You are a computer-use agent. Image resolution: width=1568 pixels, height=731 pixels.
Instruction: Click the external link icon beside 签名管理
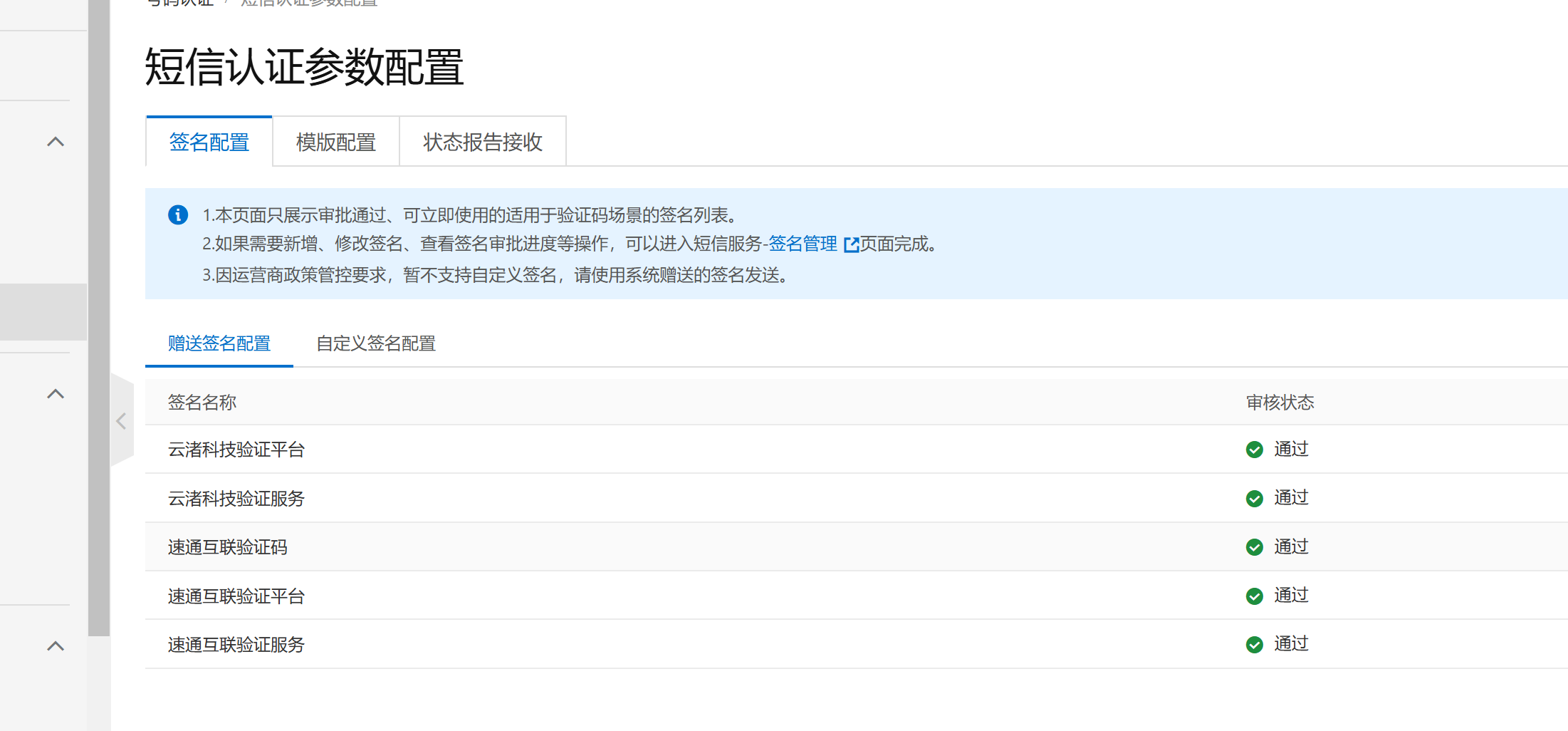[851, 245]
